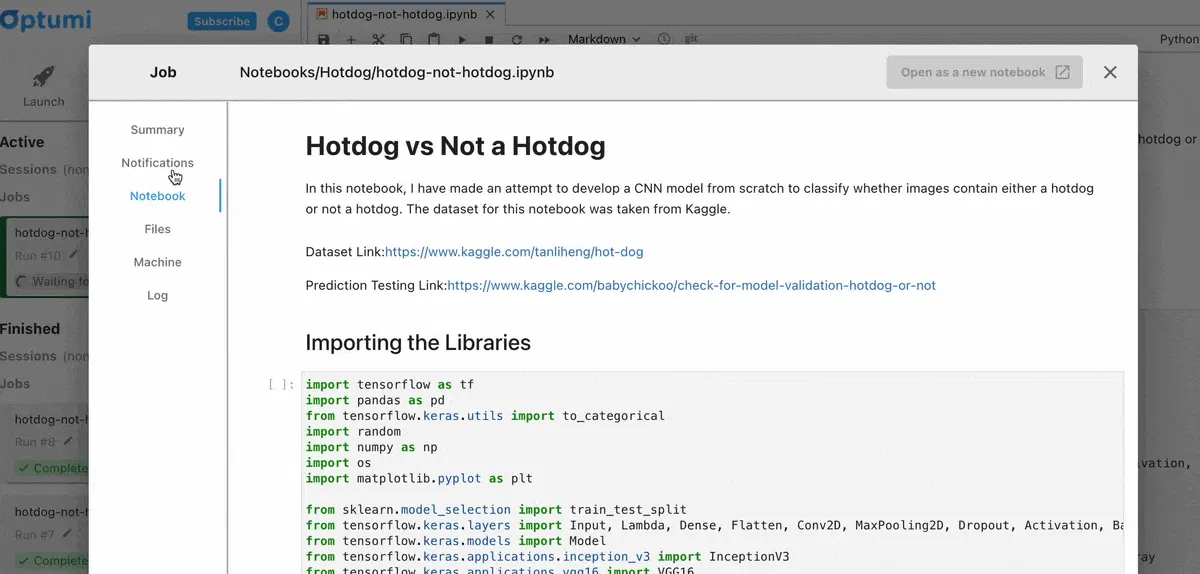
Task: Click the import pandas as pd line
Action: tap(375, 400)
